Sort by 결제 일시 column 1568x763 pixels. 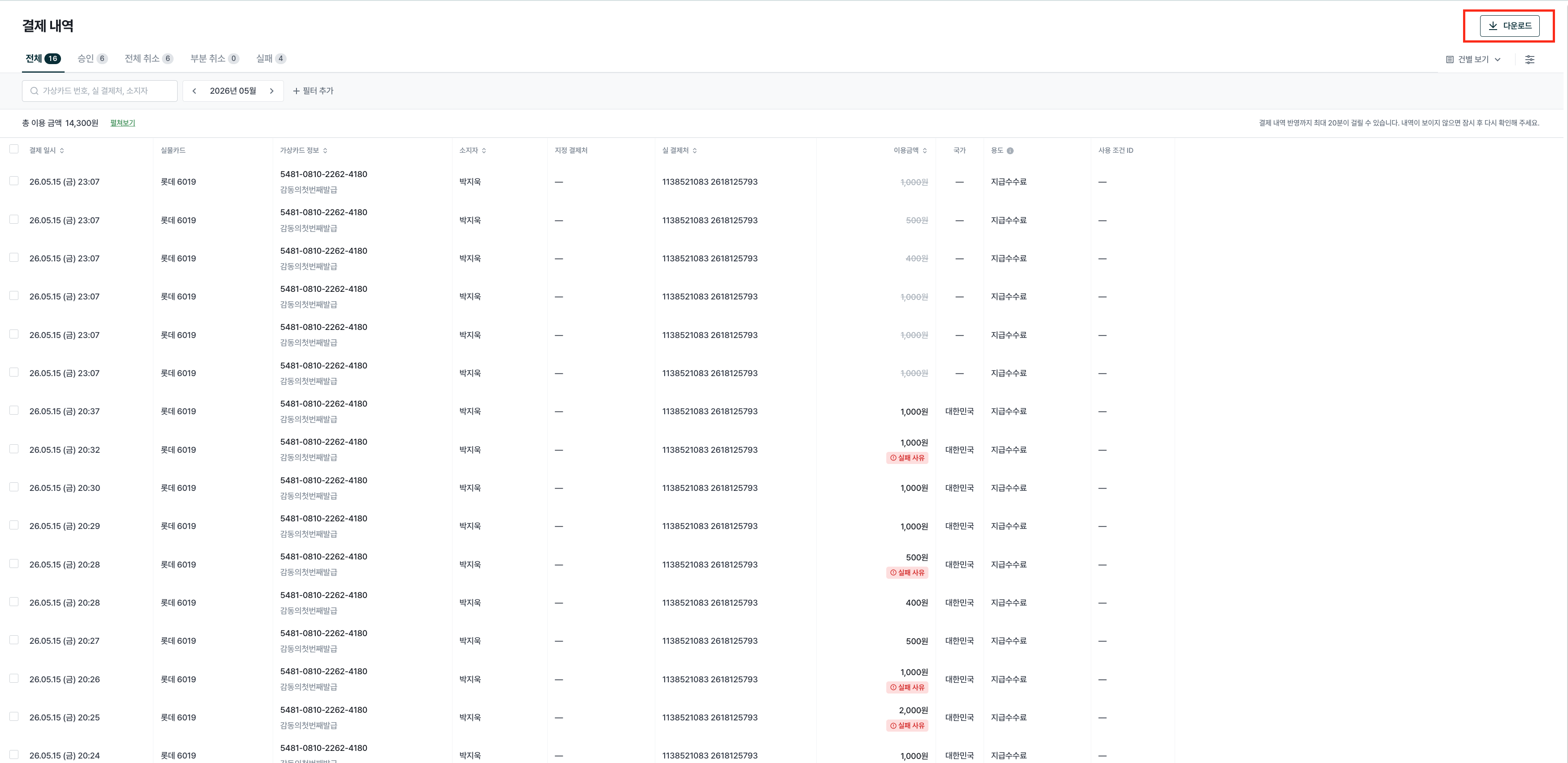47,150
